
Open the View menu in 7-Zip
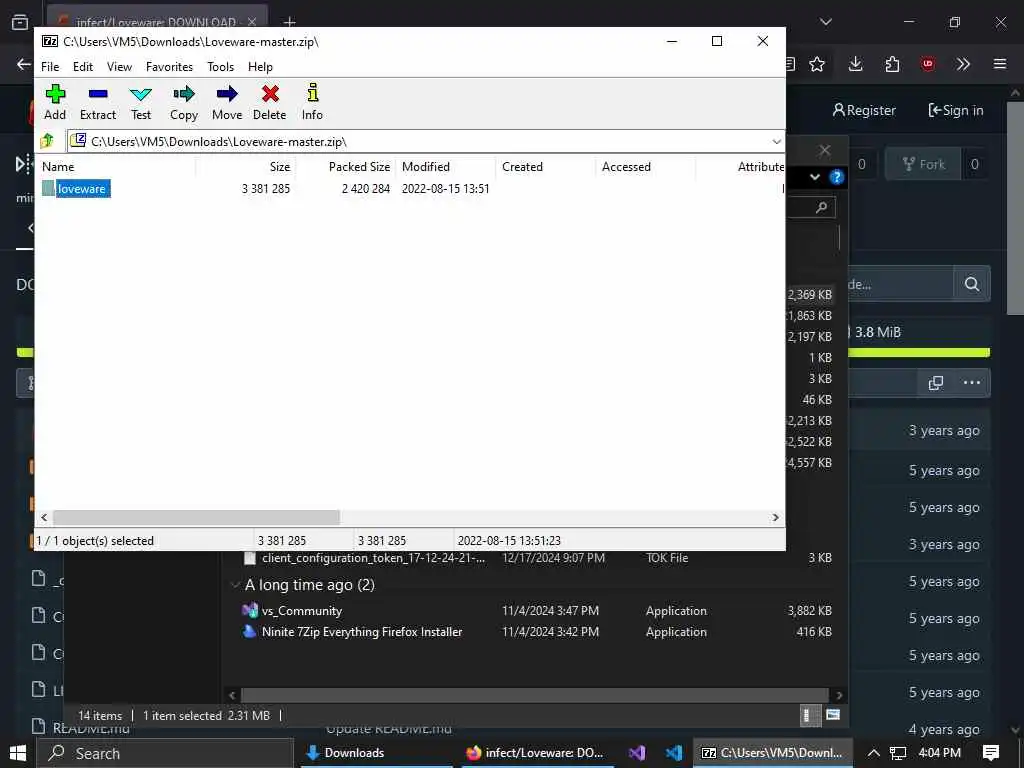(120, 67)
